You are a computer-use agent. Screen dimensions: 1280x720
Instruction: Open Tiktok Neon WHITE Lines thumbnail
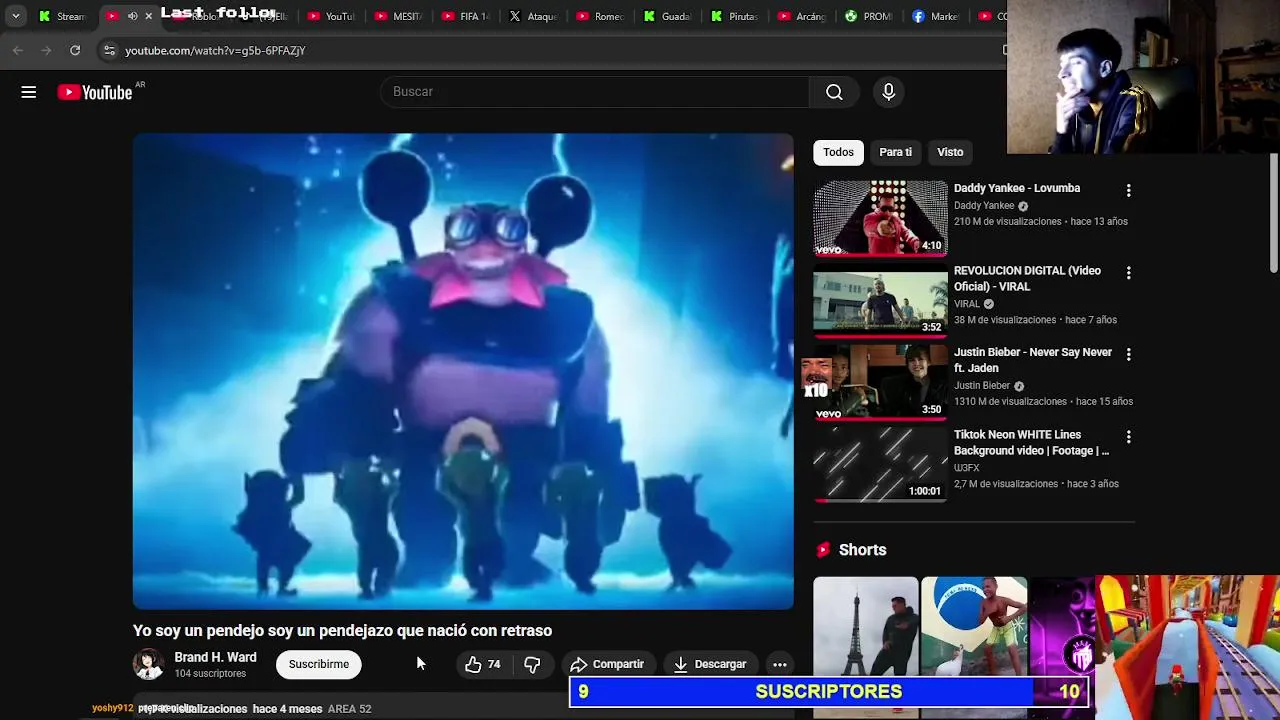(x=880, y=464)
